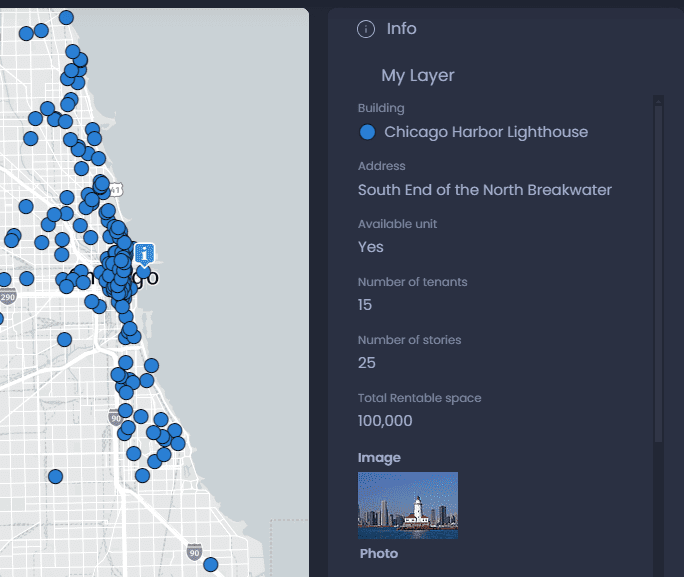684x577 pixels.
Task: Click the Route 41 shield on the map
Action: coord(116,189)
